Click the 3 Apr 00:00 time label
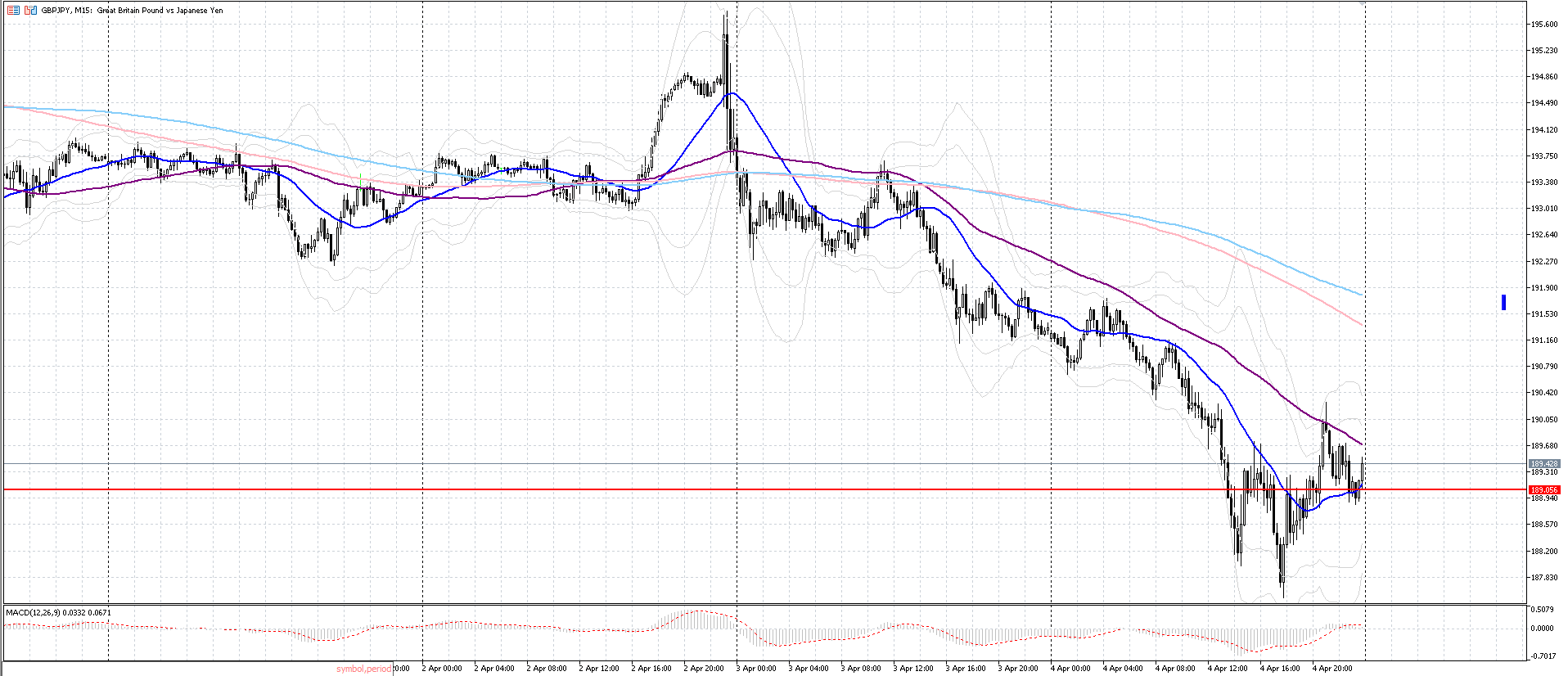The image size is (1568, 676). tap(756, 669)
